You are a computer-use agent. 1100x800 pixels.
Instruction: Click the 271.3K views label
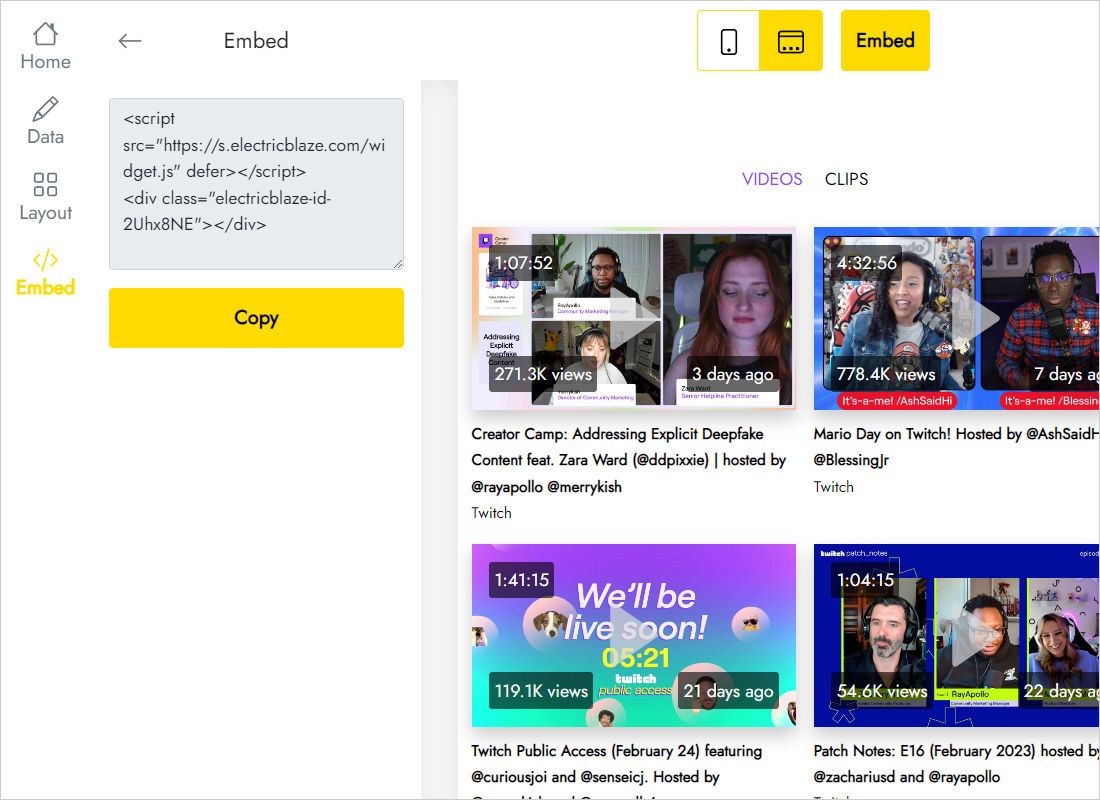click(x=543, y=374)
